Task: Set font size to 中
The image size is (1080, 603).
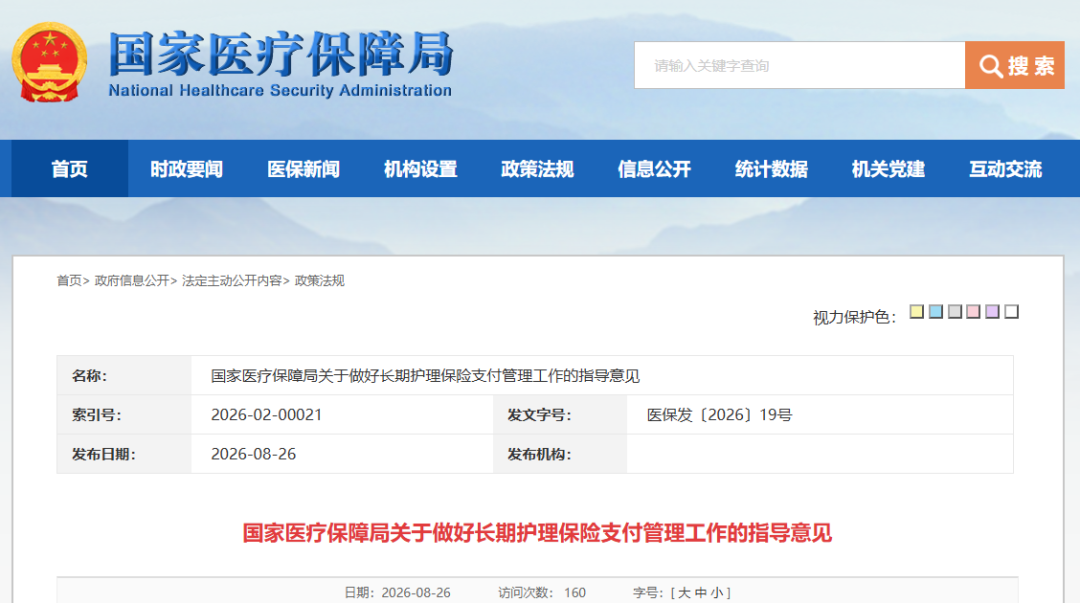Action: point(700,593)
